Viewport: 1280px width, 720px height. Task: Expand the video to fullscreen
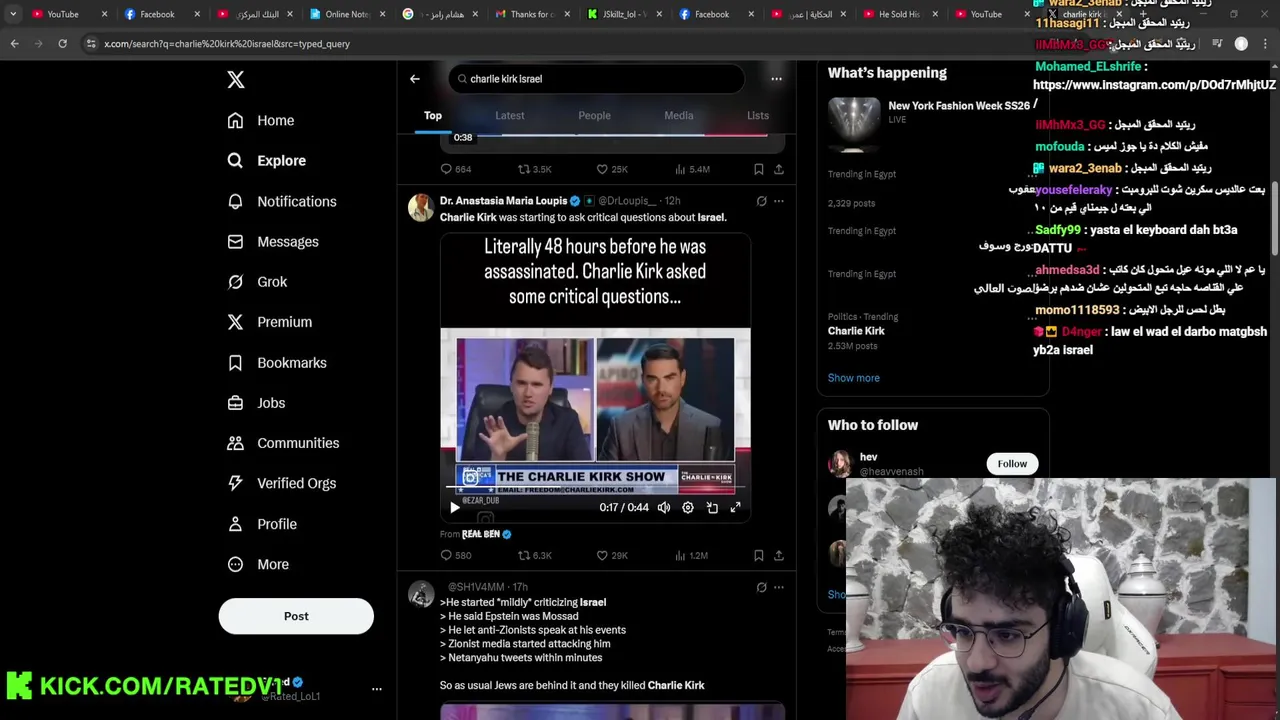click(736, 508)
